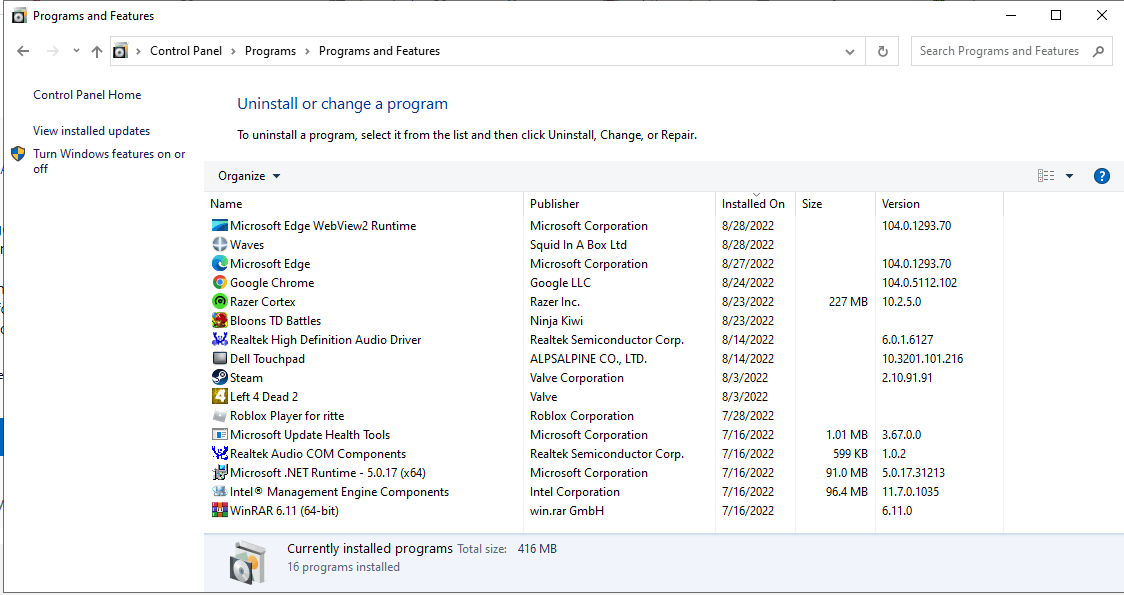1124x595 pixels.
Task: Expand chevron after Control Panel breadcrumb
Action: coord(233,51)
